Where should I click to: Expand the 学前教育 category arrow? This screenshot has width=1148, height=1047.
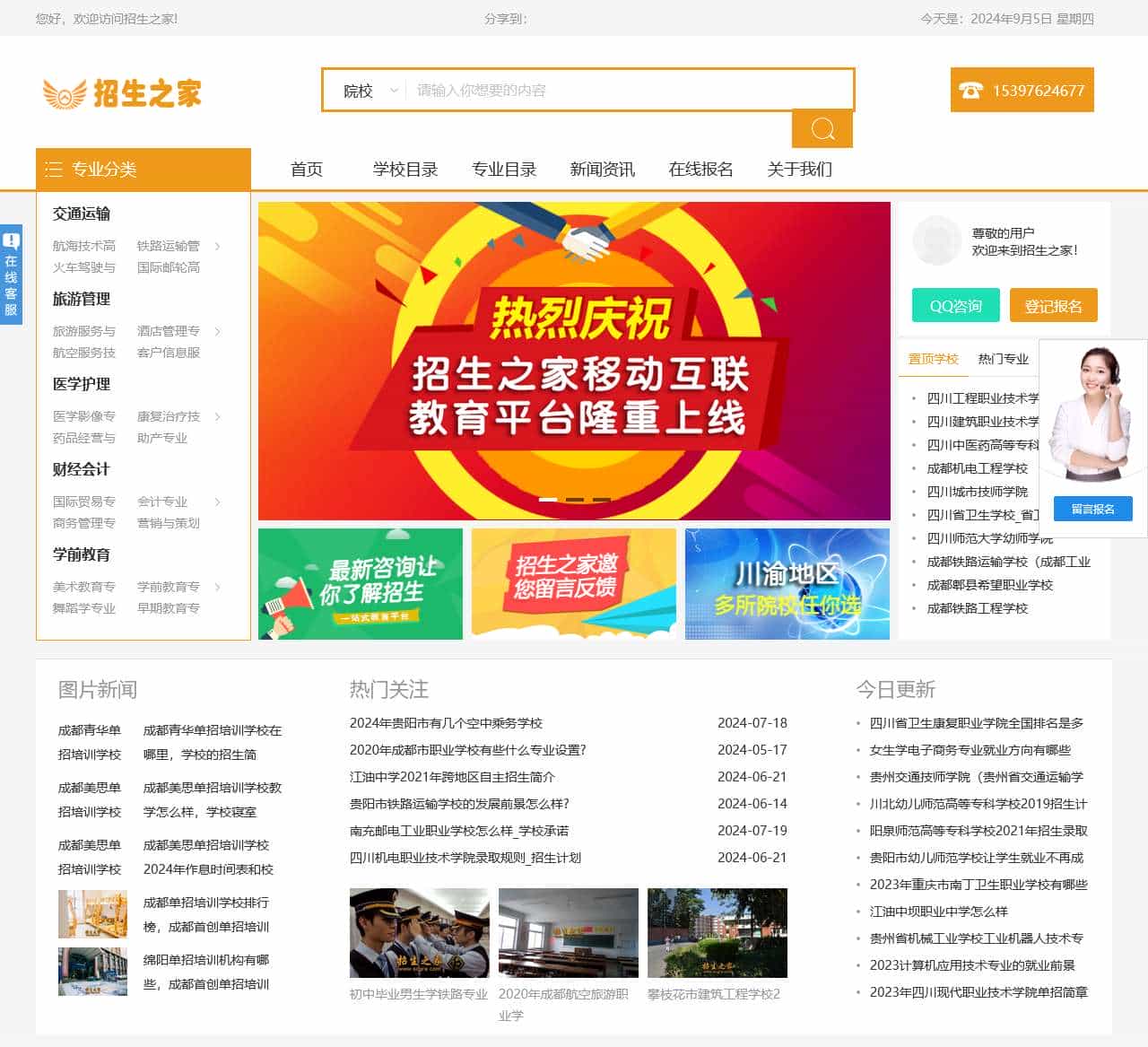pyautogui.click(x=217, y=587)
